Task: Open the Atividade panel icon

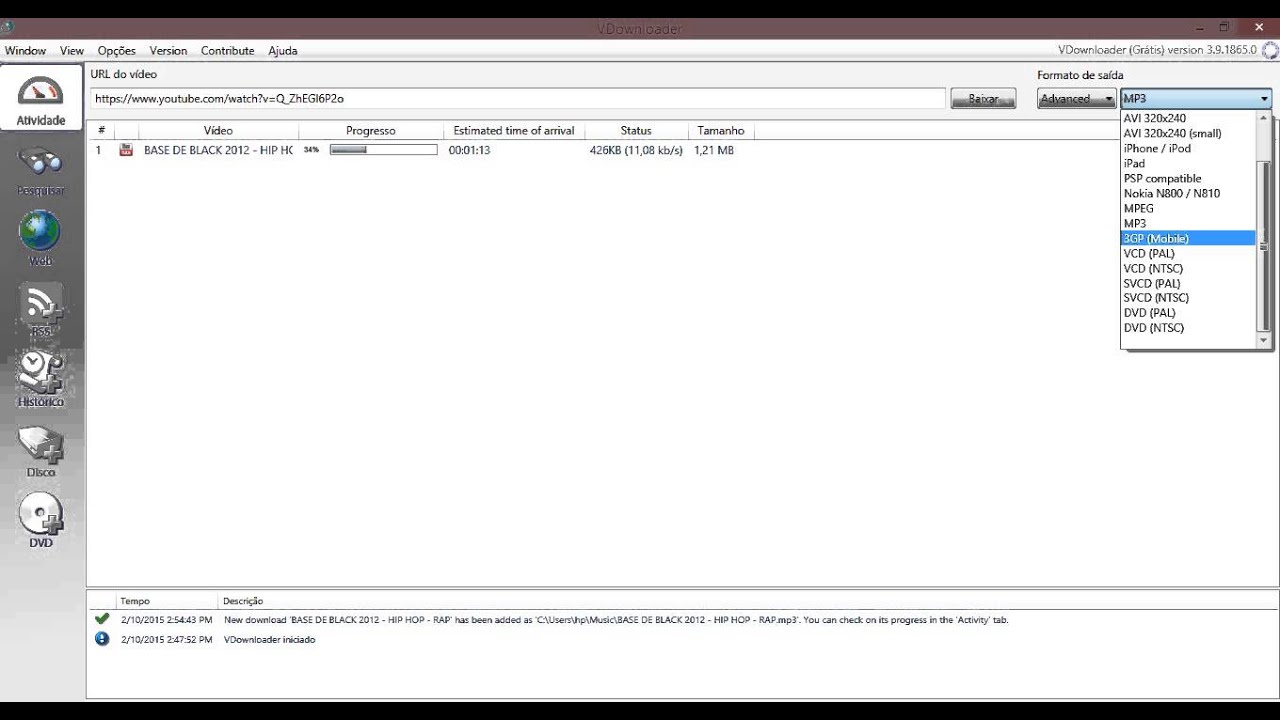Action: tap(41, 100)
